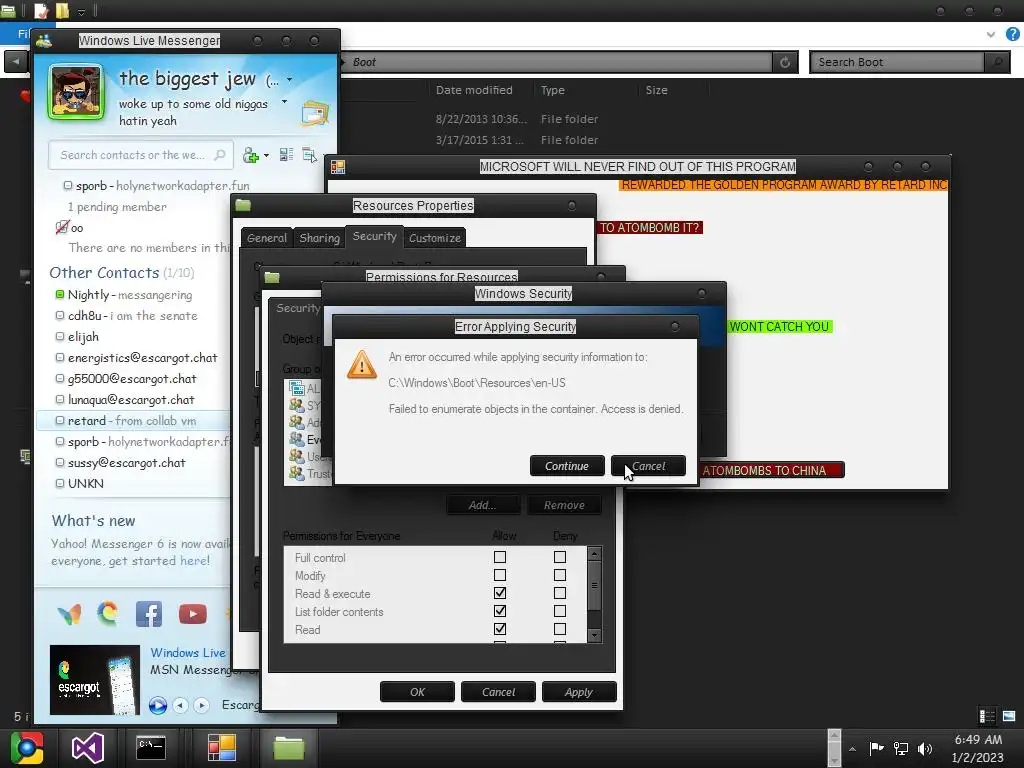
Task: Uncheck Allow for Read & execute
Action: point(500,593)
